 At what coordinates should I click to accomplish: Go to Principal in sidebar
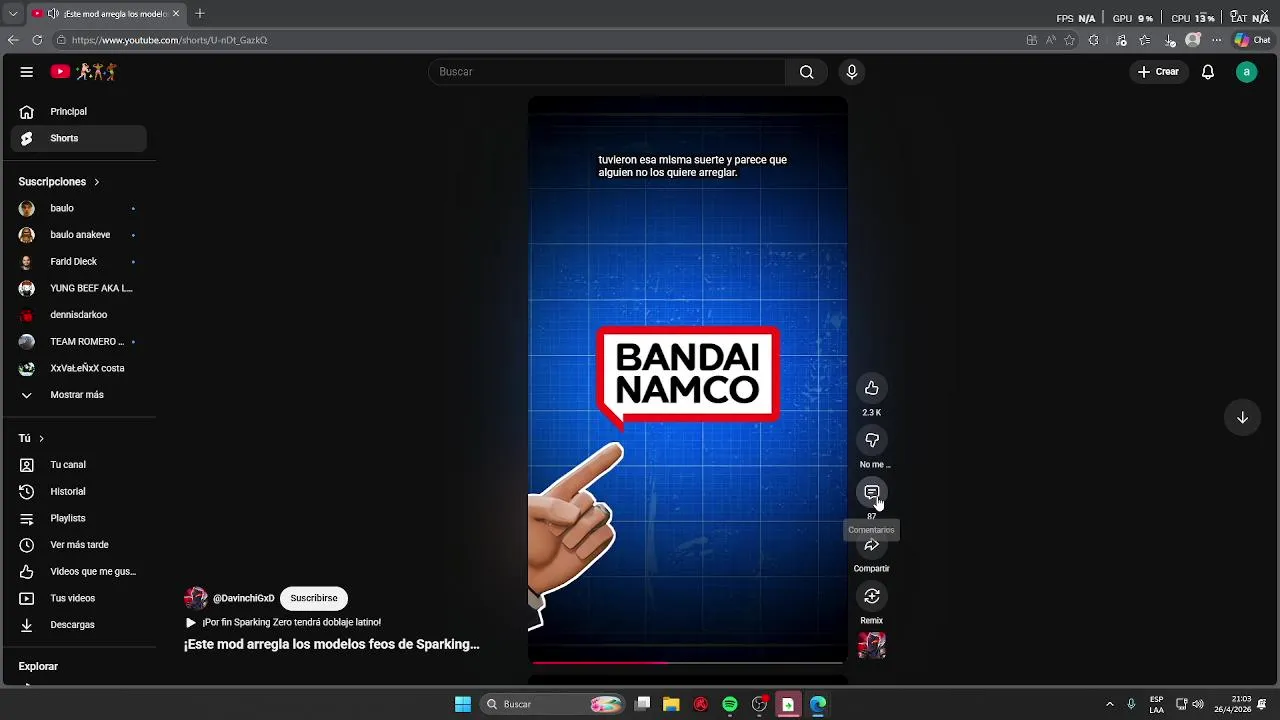click(79, 112)
